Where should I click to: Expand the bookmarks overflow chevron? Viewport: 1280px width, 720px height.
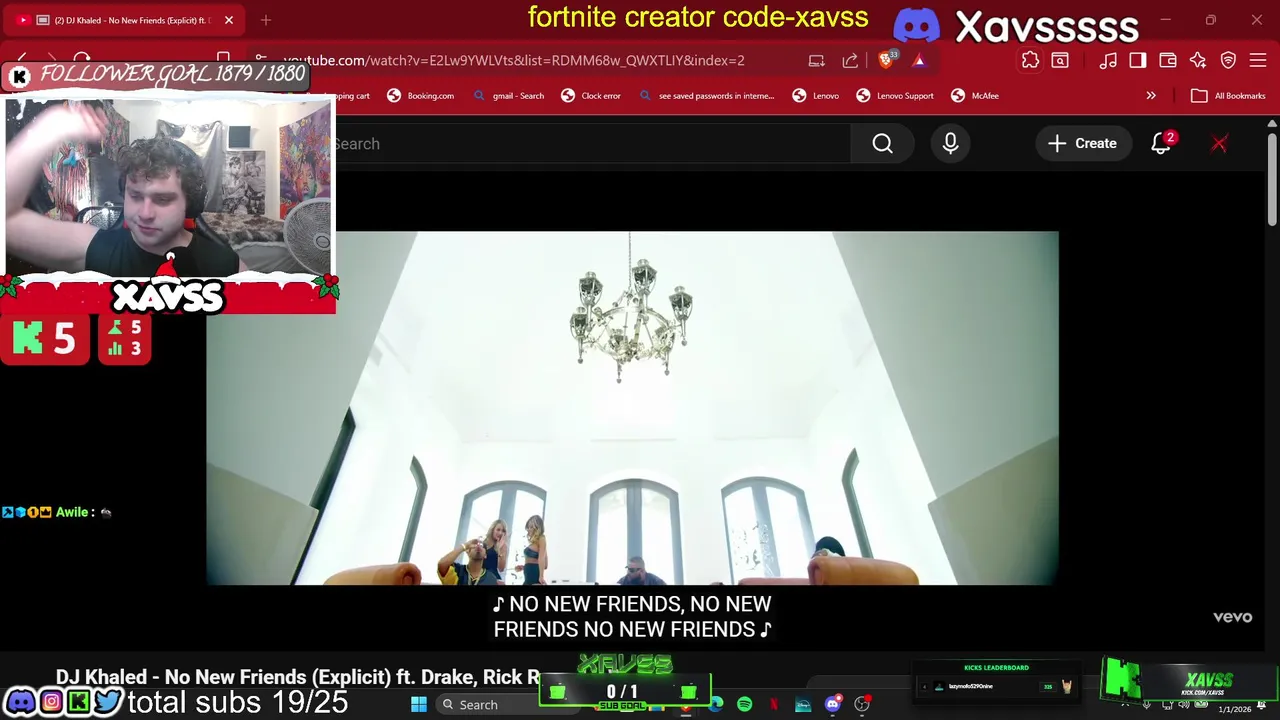1151,96
